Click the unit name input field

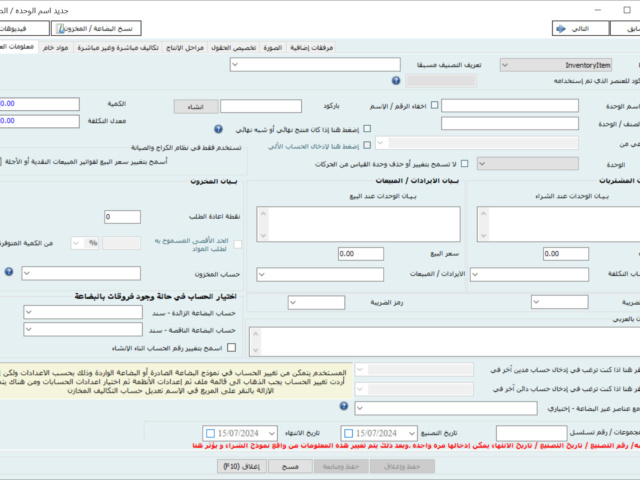510,106
